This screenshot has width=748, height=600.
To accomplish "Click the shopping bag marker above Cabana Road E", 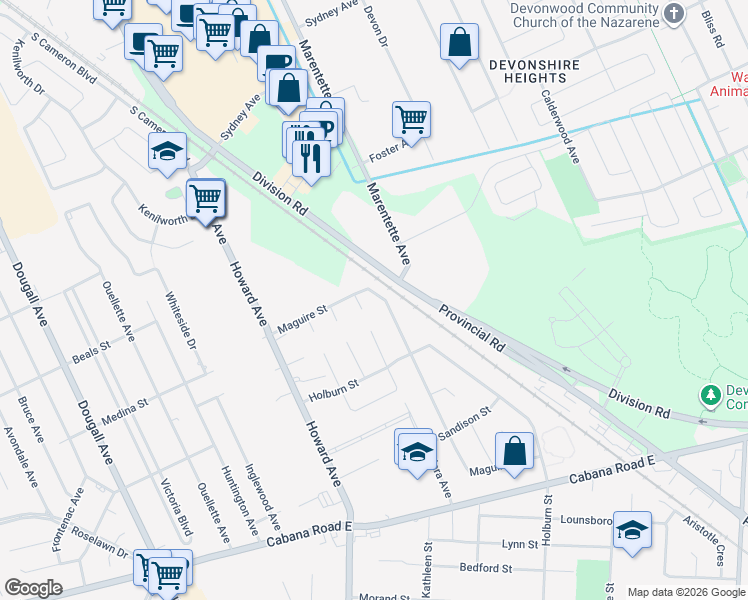I will 514,452.
